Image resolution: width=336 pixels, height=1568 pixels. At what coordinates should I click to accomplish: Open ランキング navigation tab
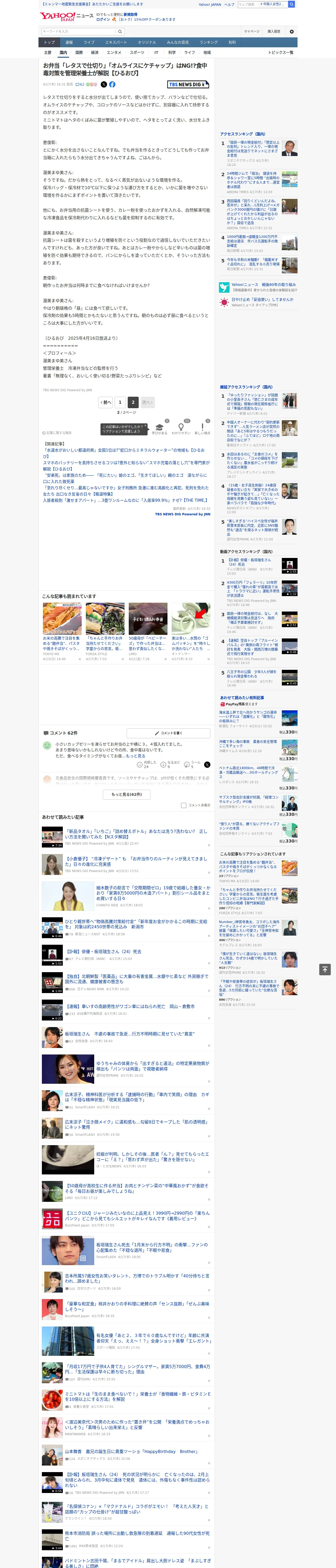pos(209,43)
